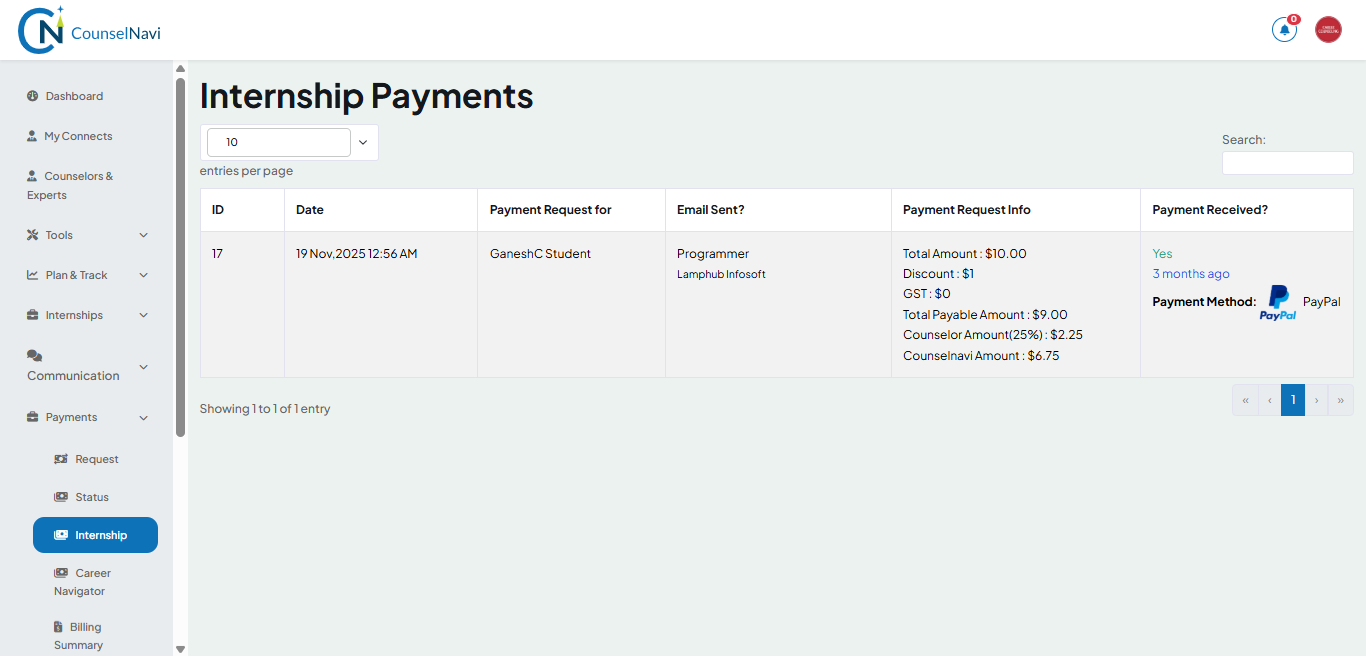The width and height of the screenshot is (1366, 658).
Task: Click the last-page pagination button
Action: click(x=1340, y=399)
